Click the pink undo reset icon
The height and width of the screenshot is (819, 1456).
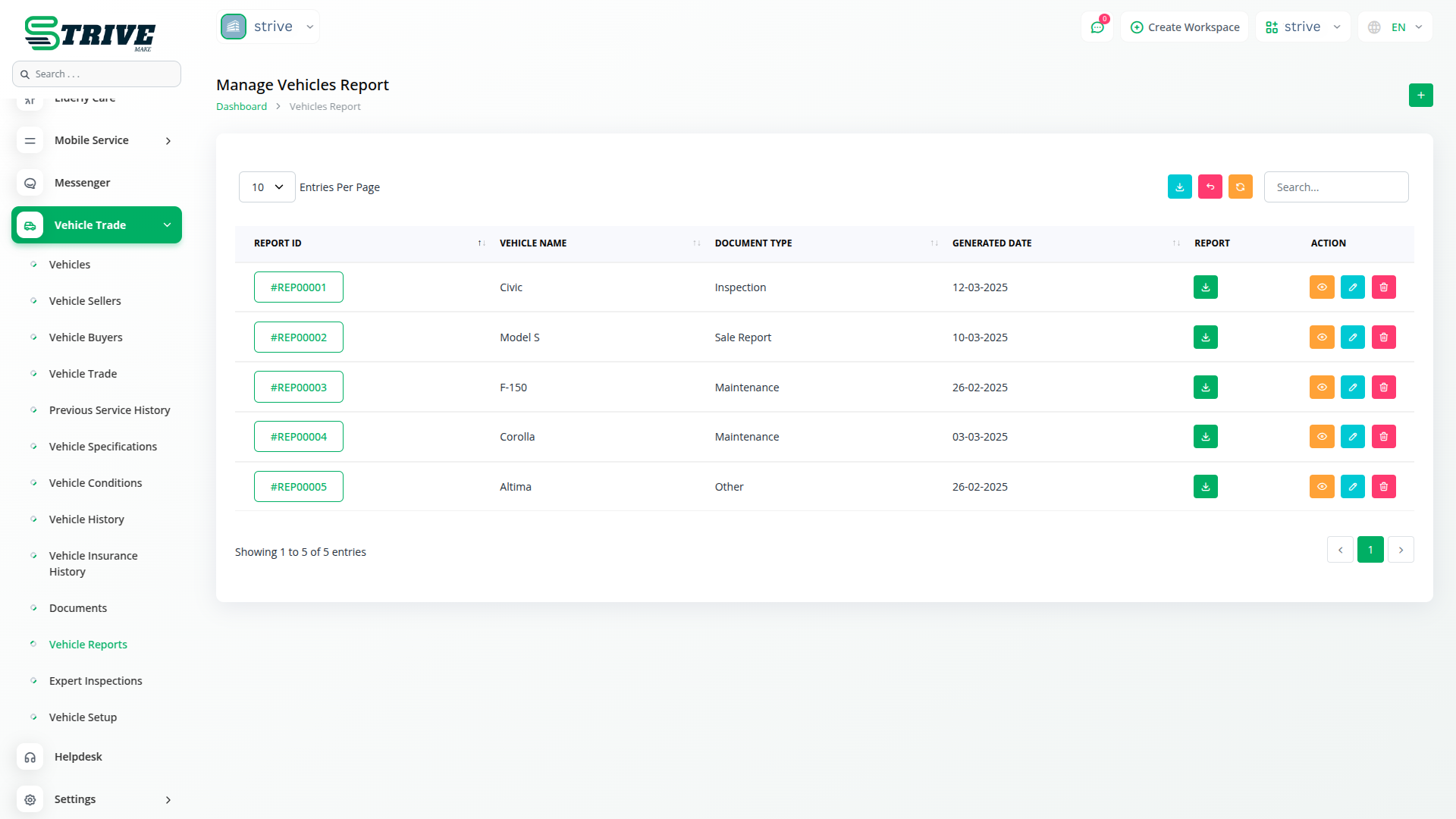pos(1210,187)
